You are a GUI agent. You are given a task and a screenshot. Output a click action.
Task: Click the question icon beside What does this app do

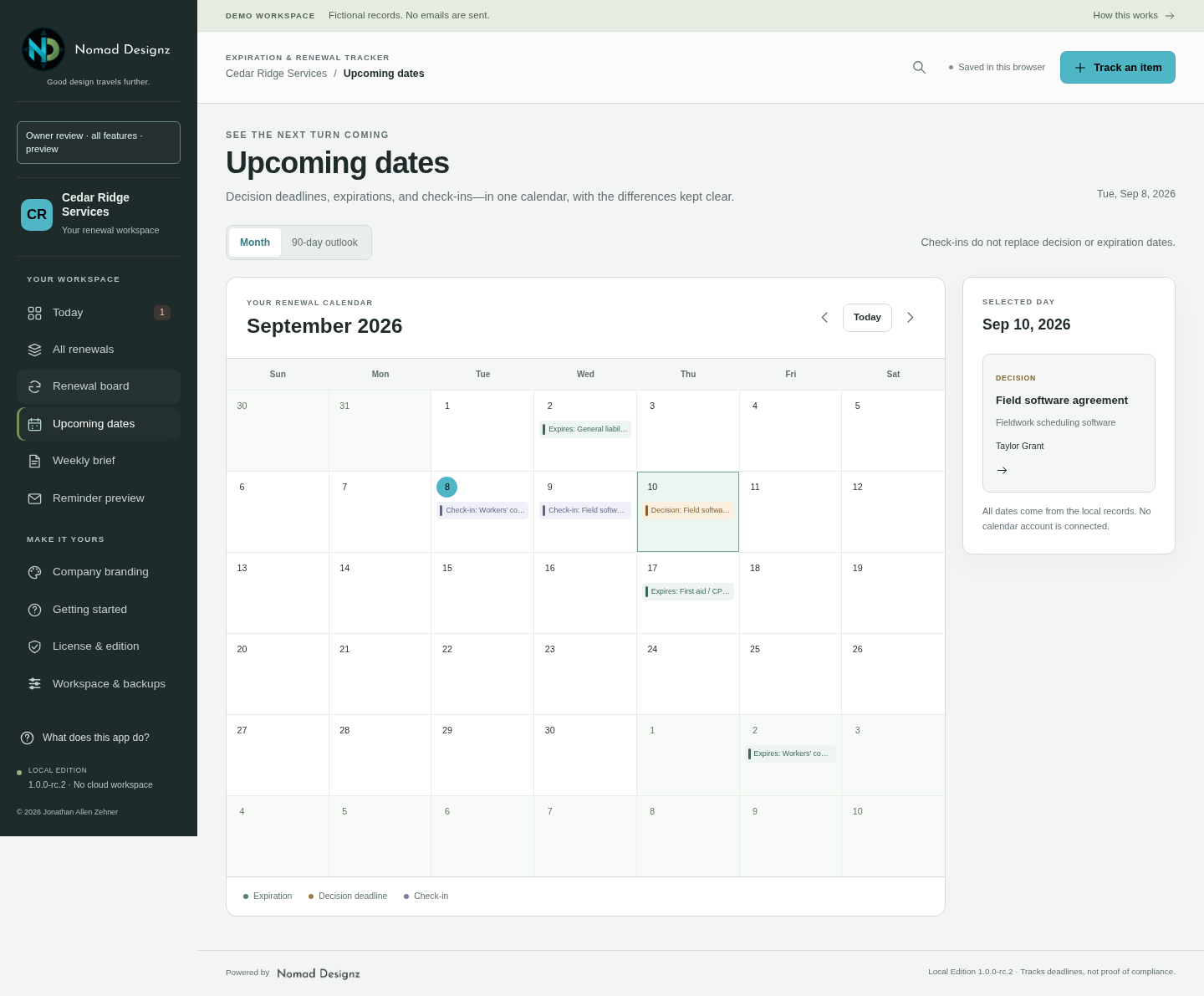pos(27,738)
